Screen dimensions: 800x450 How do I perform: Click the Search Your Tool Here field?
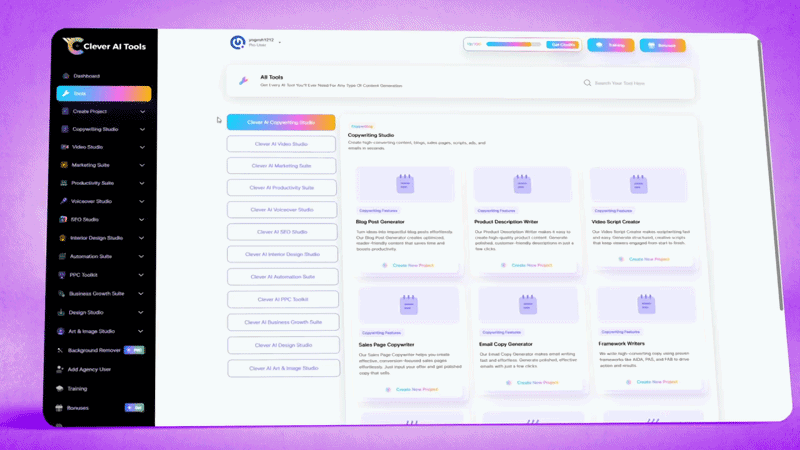point(640,83)
